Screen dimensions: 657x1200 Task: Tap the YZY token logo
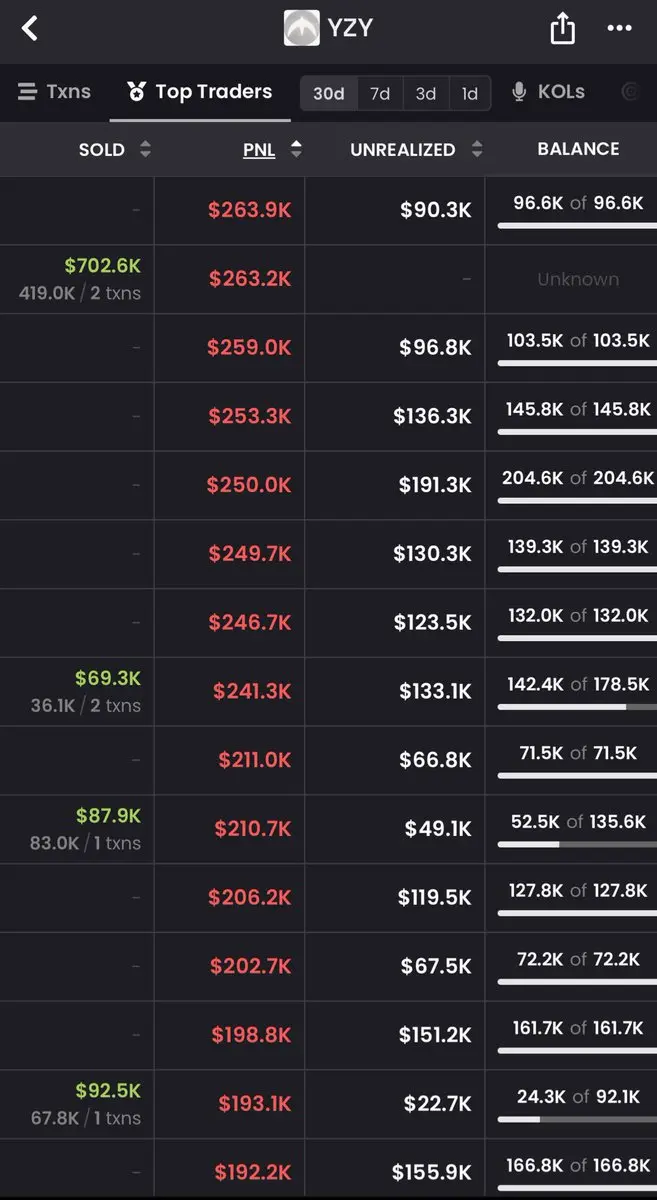(302, 28)
